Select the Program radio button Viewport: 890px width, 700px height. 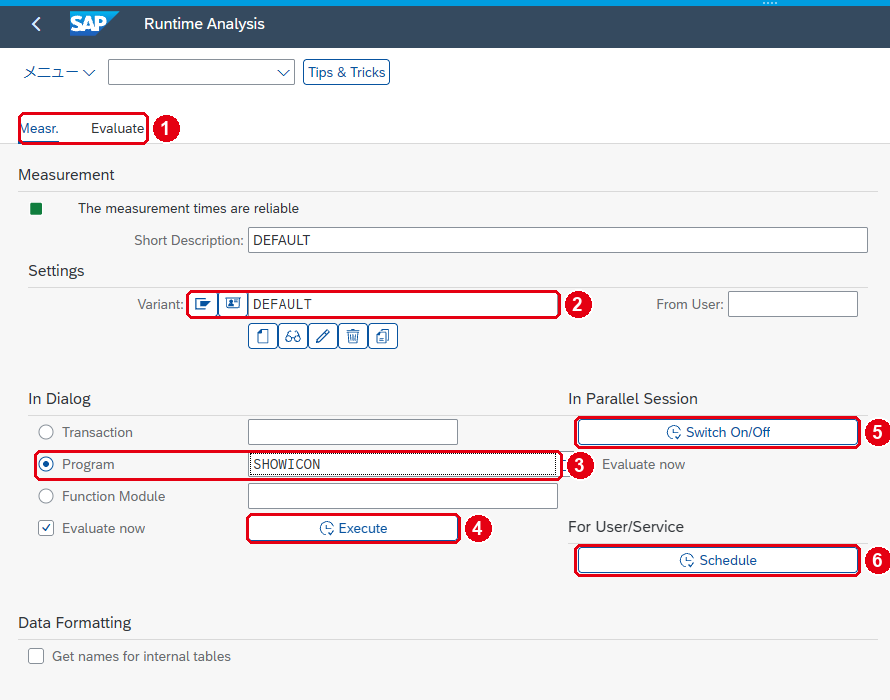pos(46,464)
